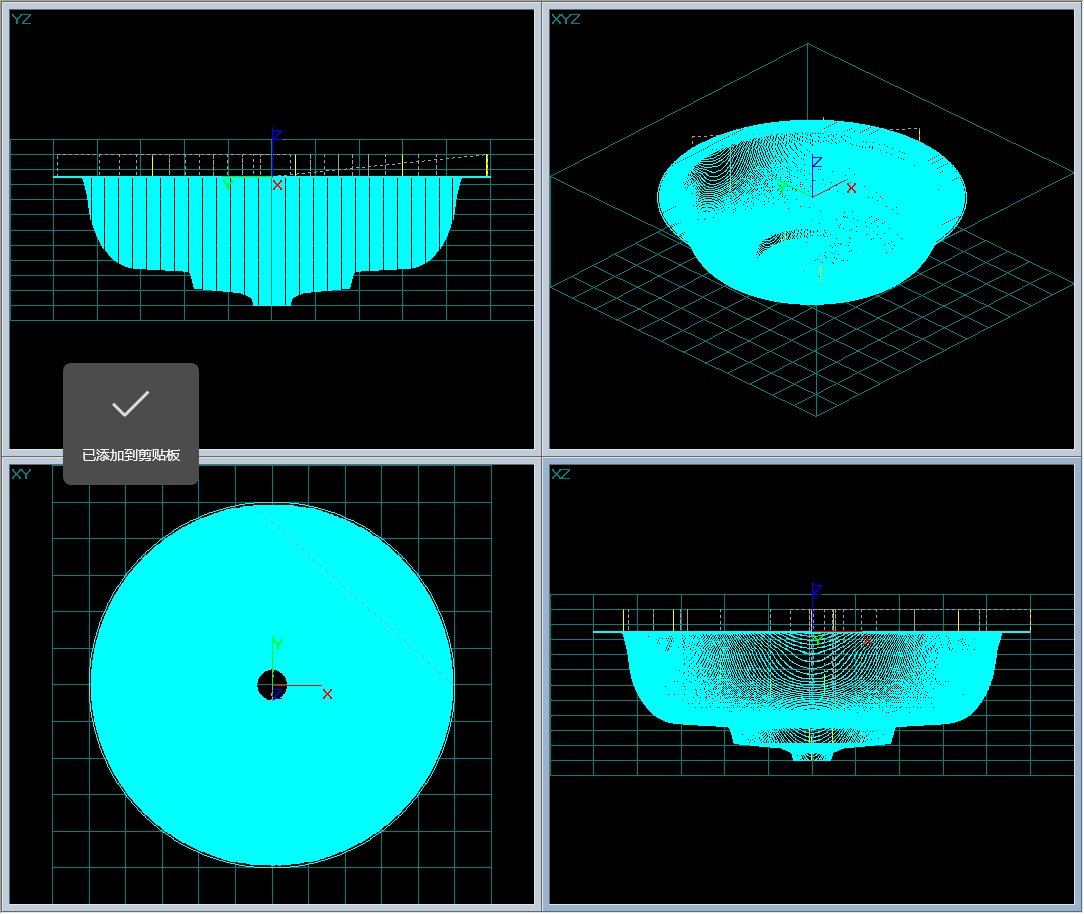Click the red X axis marker in XZ view
Viewport: 1084px width, 914px height.
[x=867, y=640]
